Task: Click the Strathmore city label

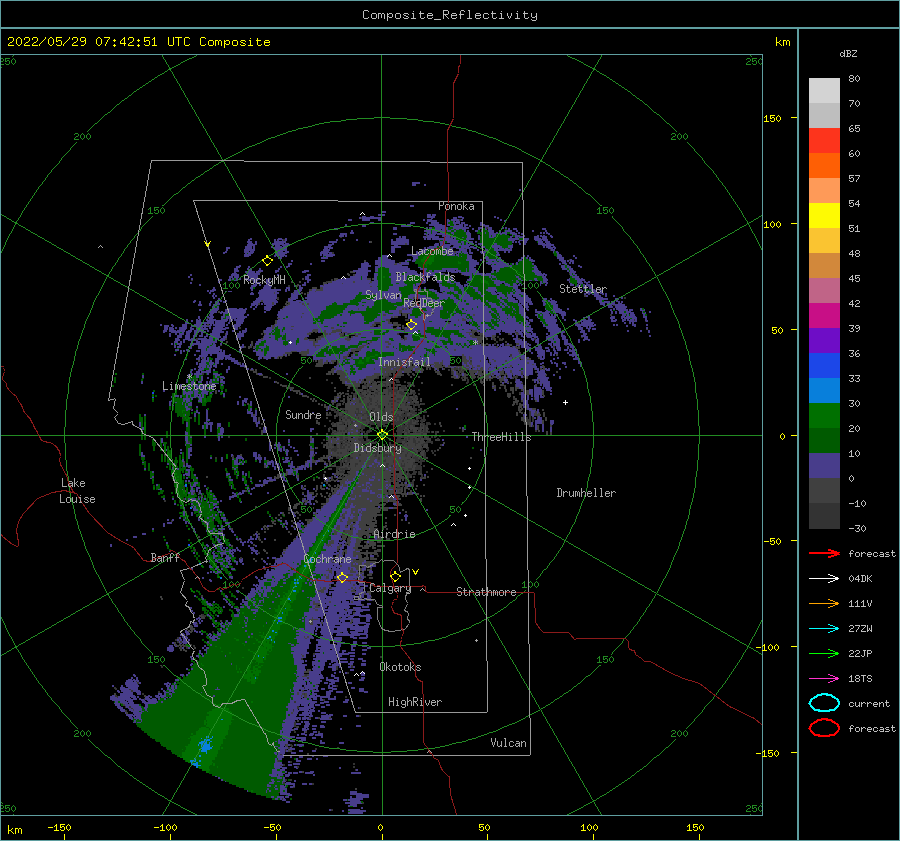Action: [x=486, y=592]
